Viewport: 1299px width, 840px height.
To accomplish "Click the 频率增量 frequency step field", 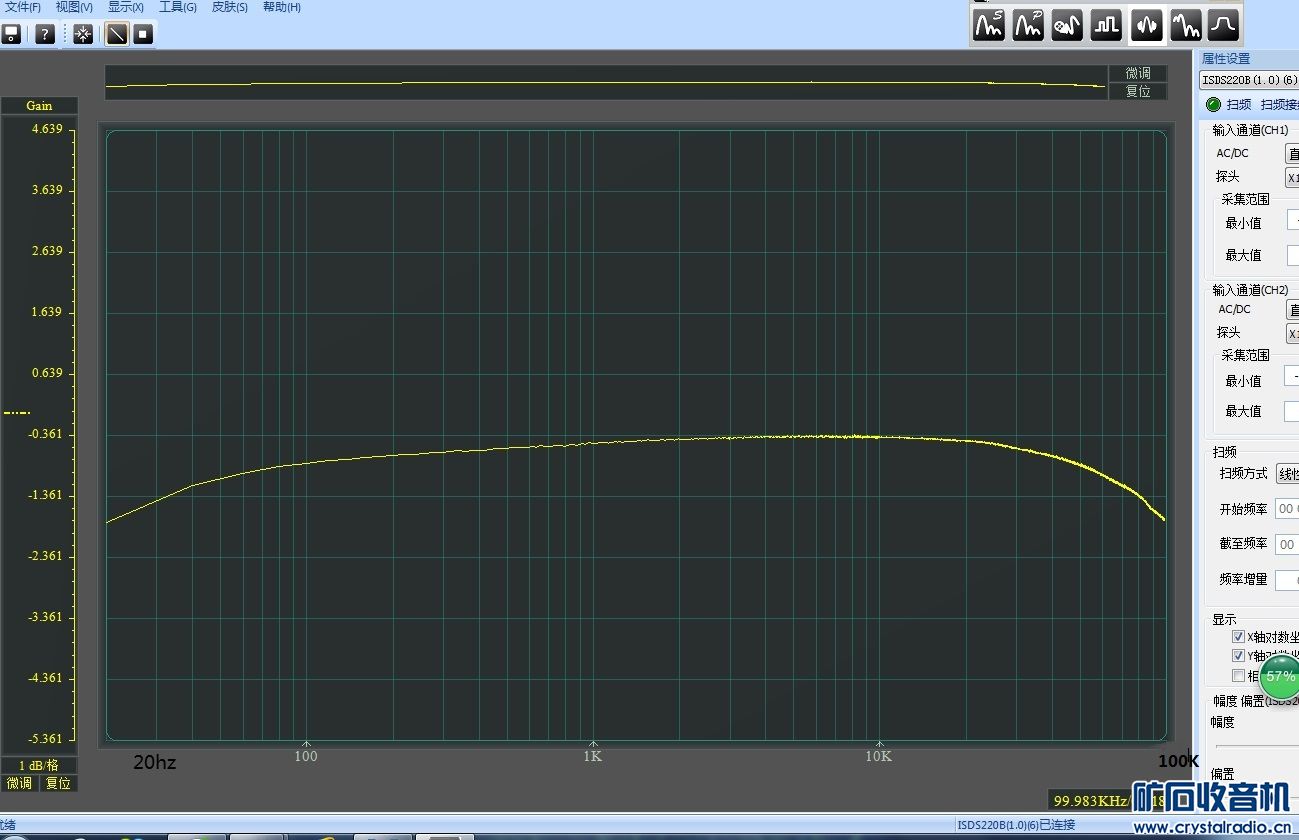I will point(1287,579).
